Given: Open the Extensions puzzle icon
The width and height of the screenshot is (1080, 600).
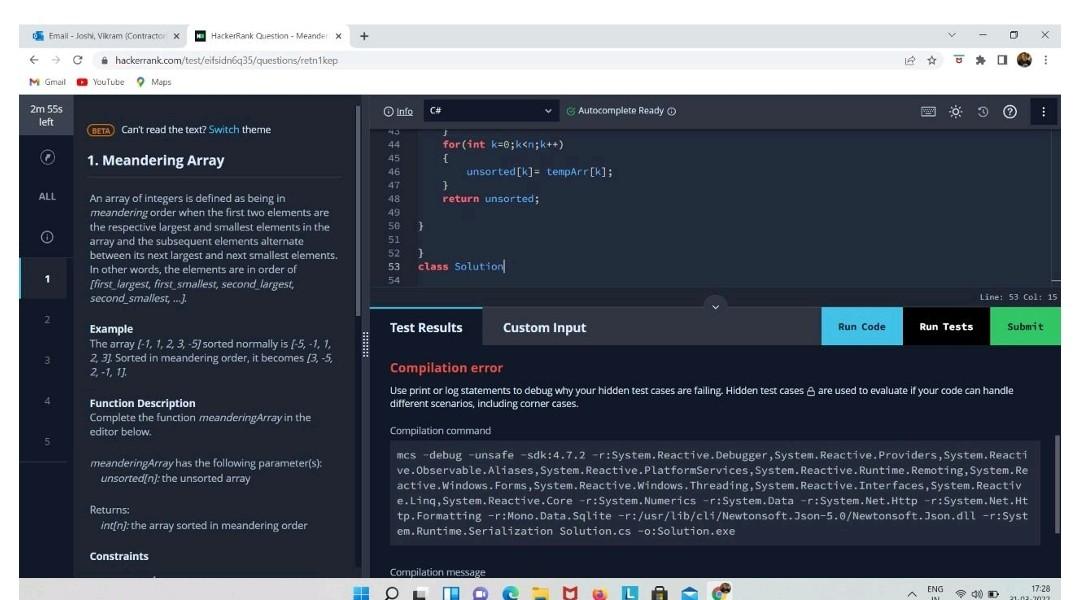Looking at the screenshot, I should pyautogui.click(x=980, y=60).
